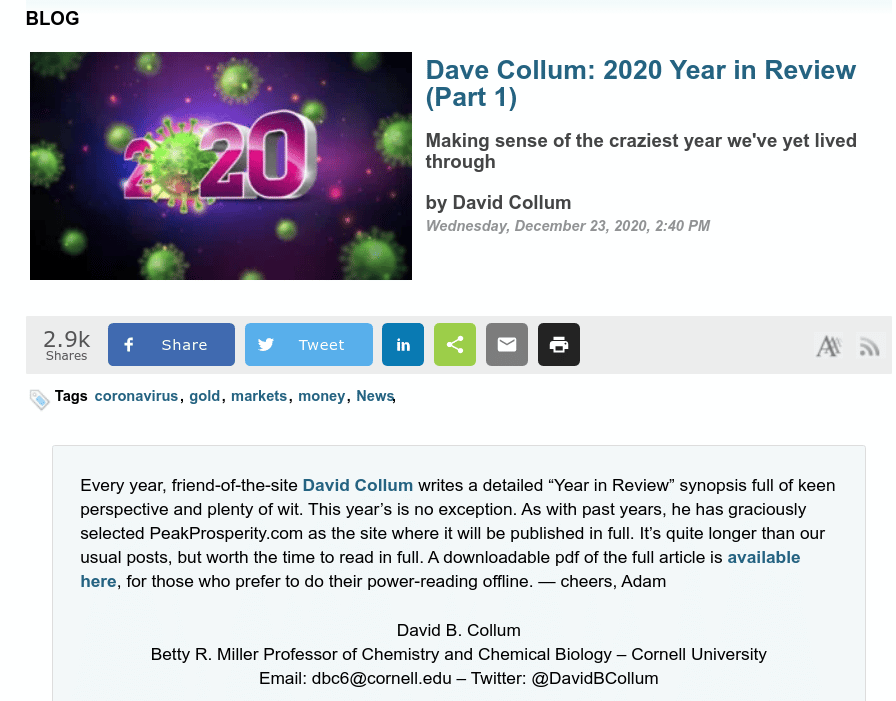Click the BLOG section heading

[52, 18]
